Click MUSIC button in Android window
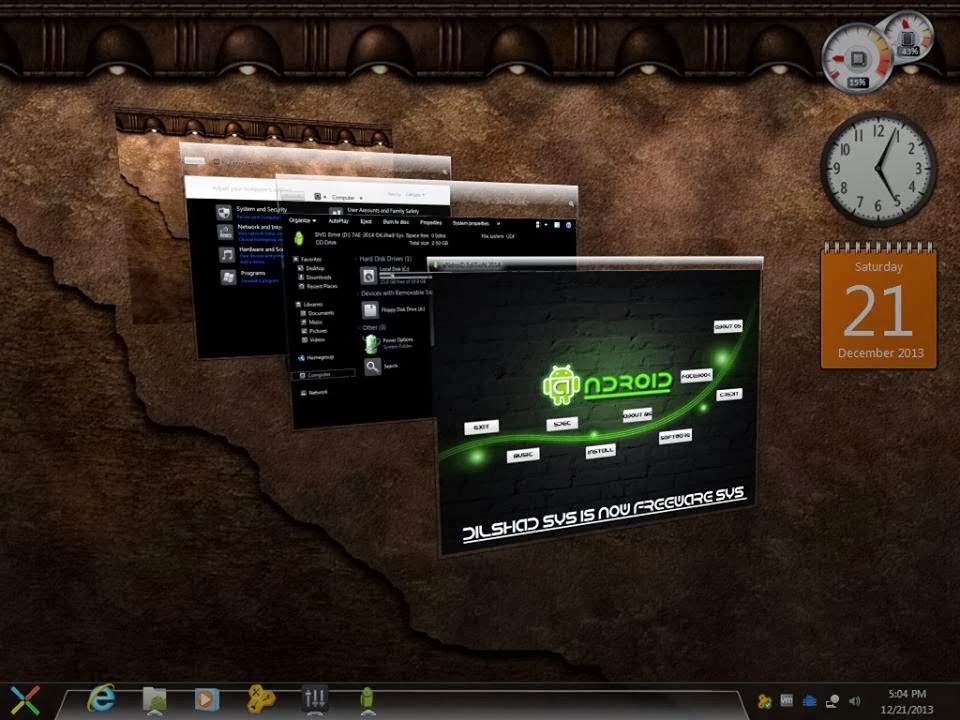The width and height of the screenshot is (960, 720). coord(523,455)
